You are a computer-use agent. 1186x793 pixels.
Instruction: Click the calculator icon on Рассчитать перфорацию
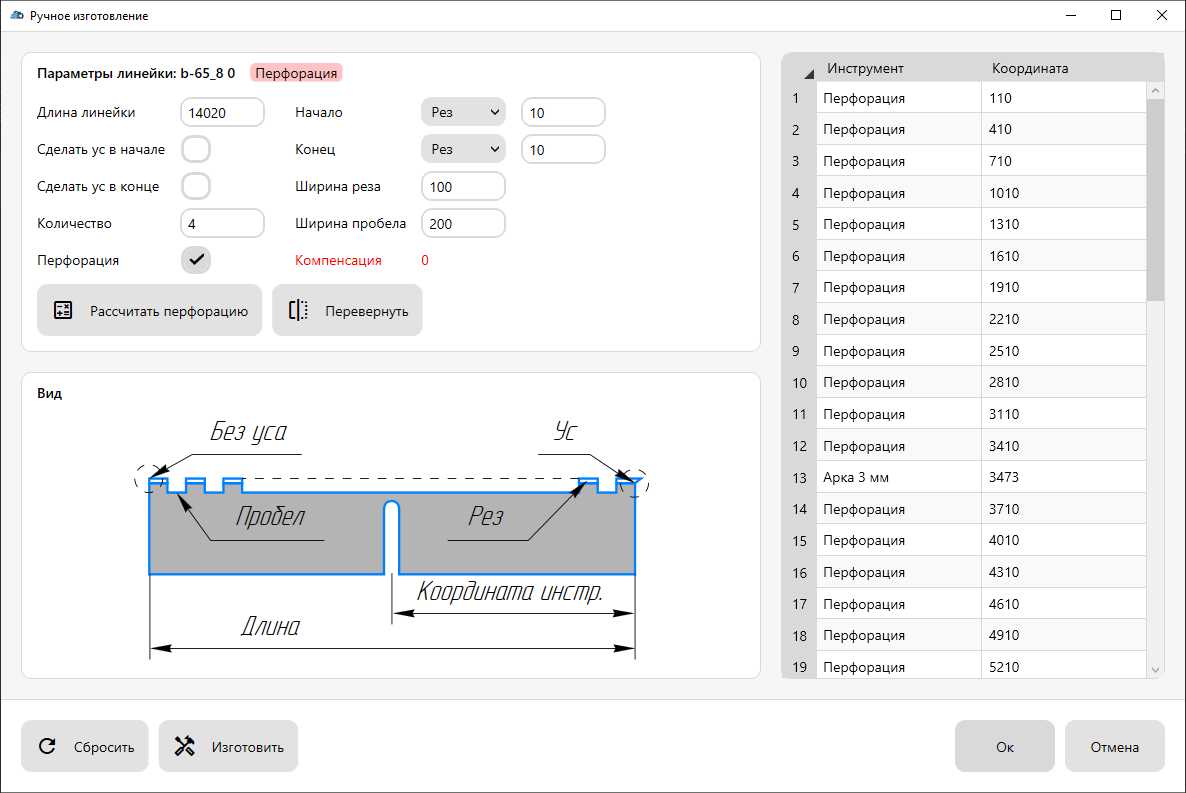point(63,310)
